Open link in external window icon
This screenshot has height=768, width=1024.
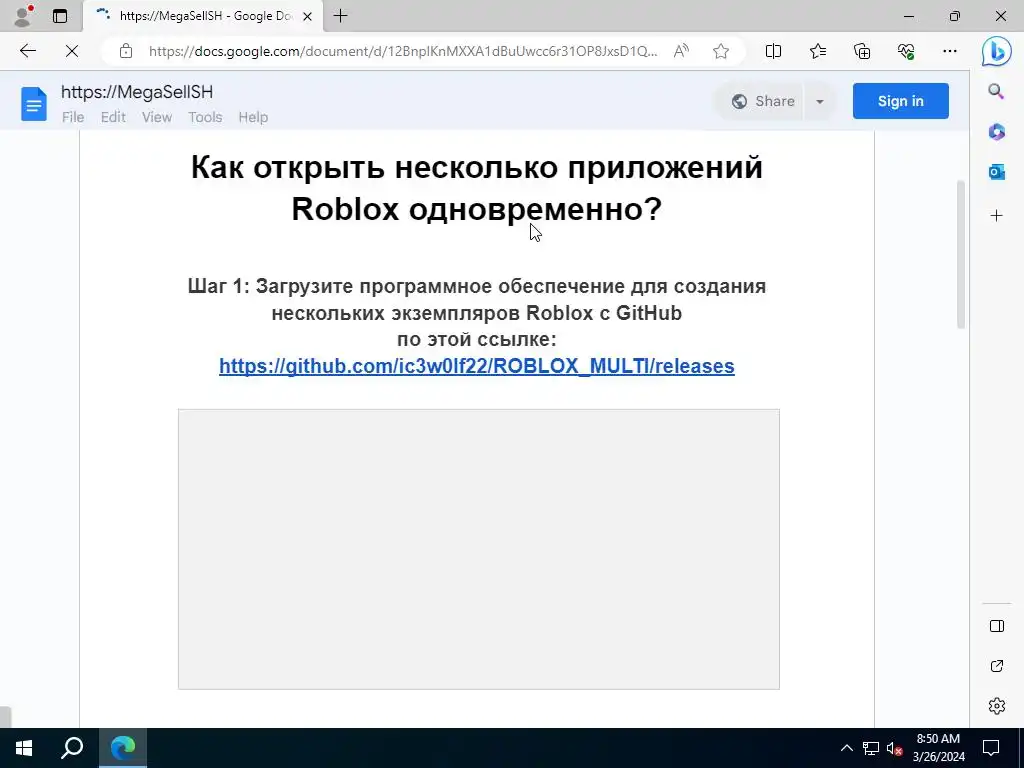[x=997, y=666]
